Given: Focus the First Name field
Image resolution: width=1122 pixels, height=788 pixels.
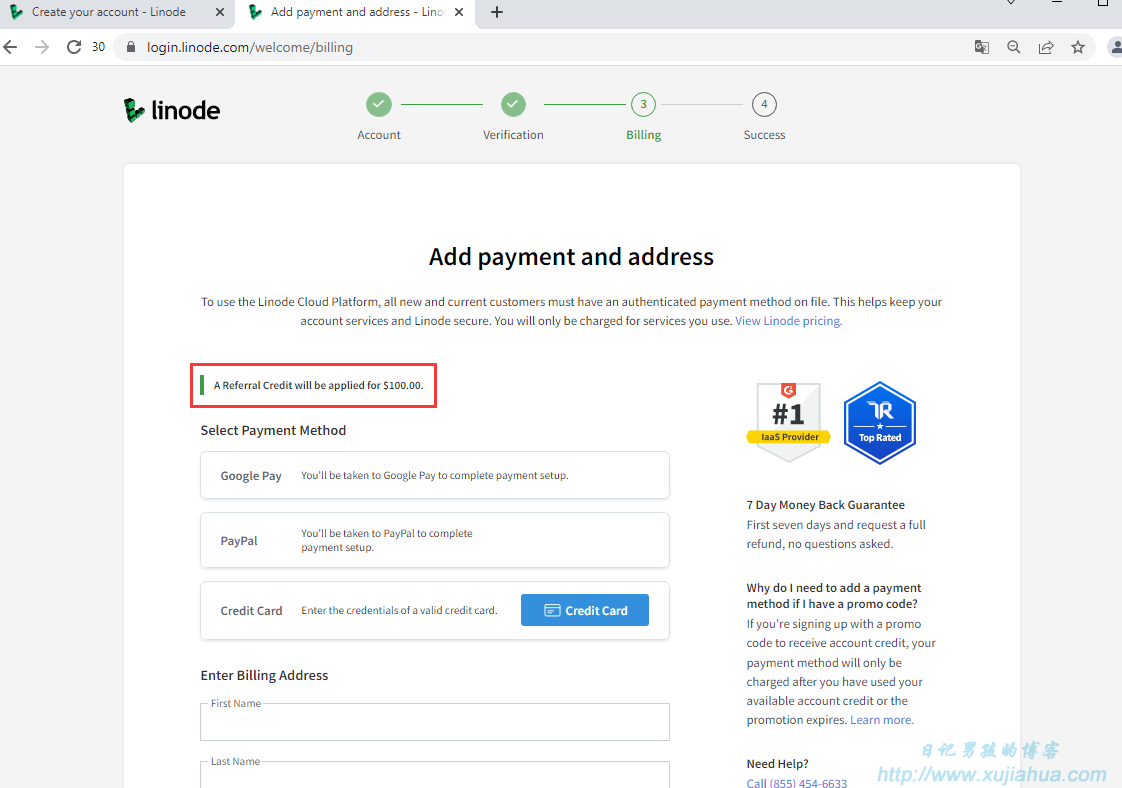Looking at the screenshot, I should point(435,722).
